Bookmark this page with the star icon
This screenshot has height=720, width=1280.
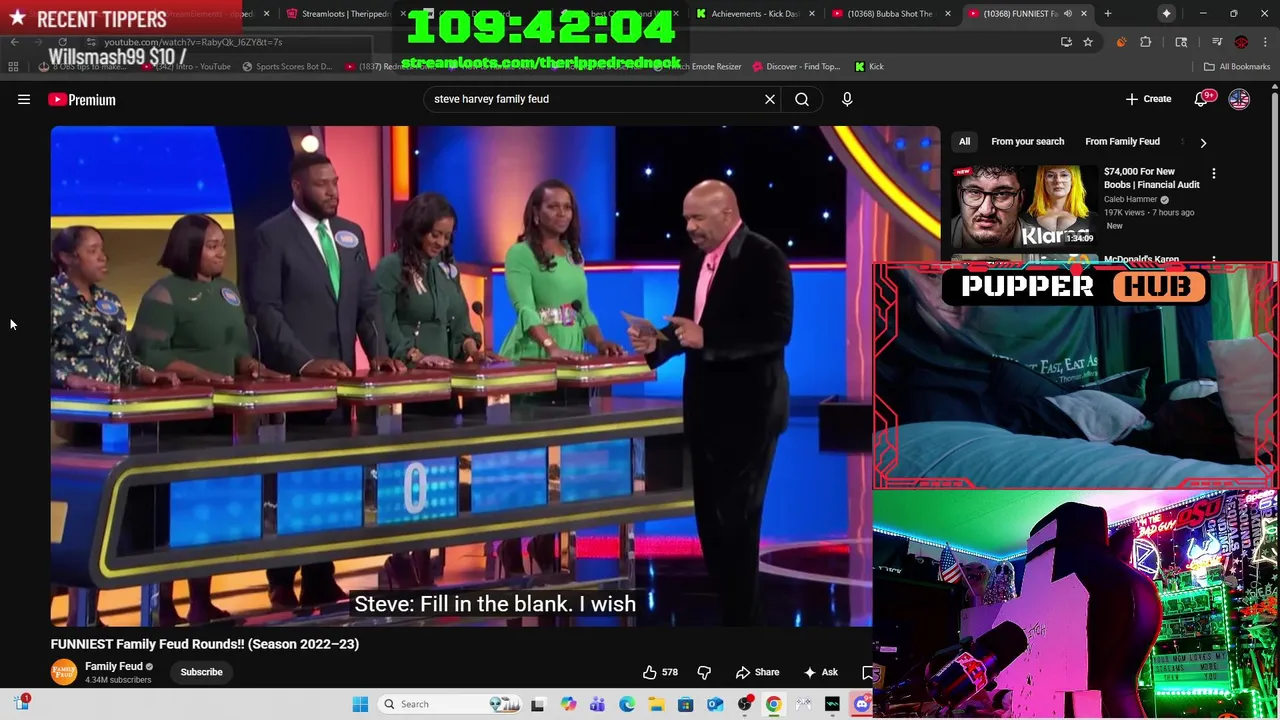[x=1088, y=42]
